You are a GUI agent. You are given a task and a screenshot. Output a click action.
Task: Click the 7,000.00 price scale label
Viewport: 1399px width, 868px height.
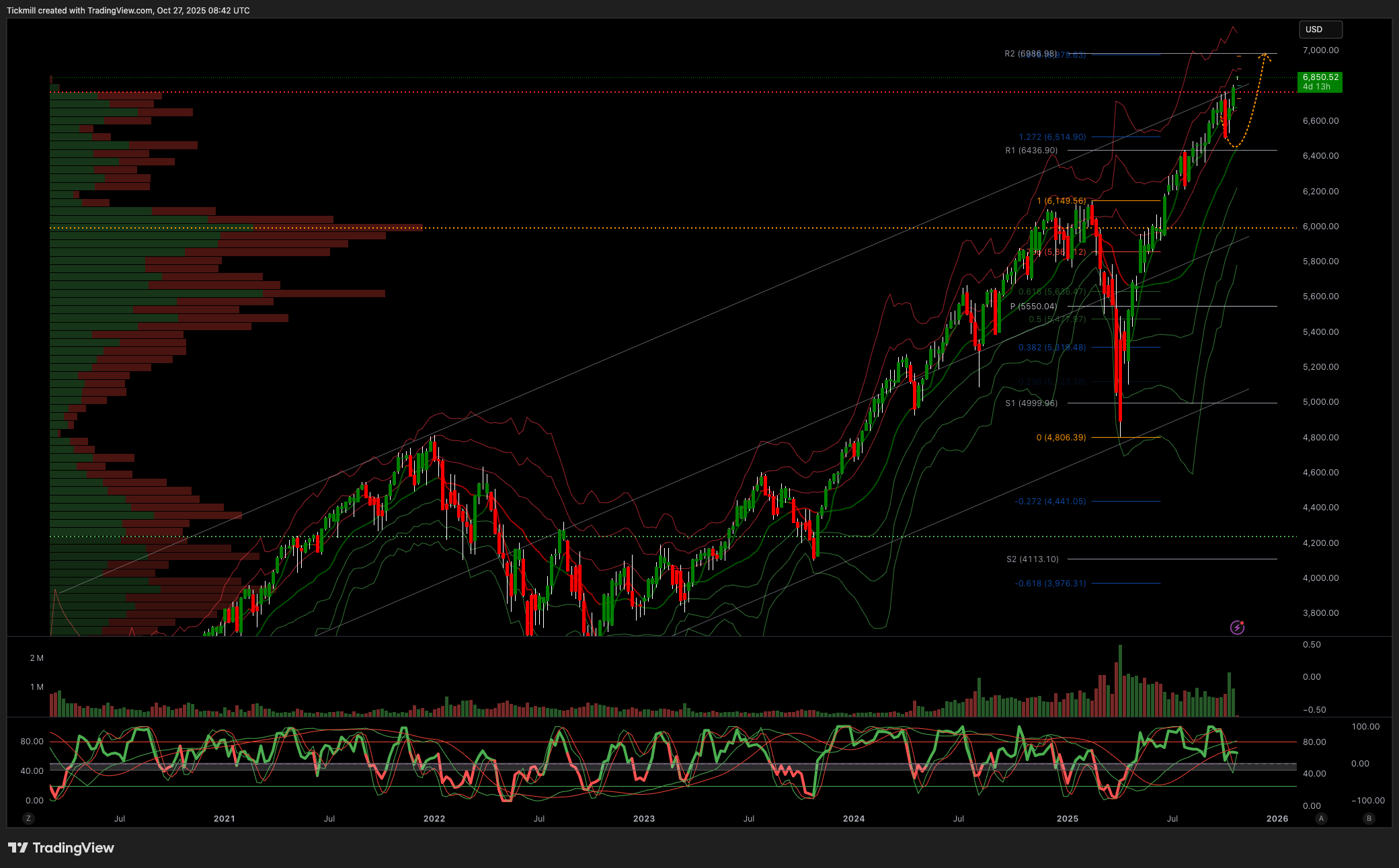click(1320, 50)
